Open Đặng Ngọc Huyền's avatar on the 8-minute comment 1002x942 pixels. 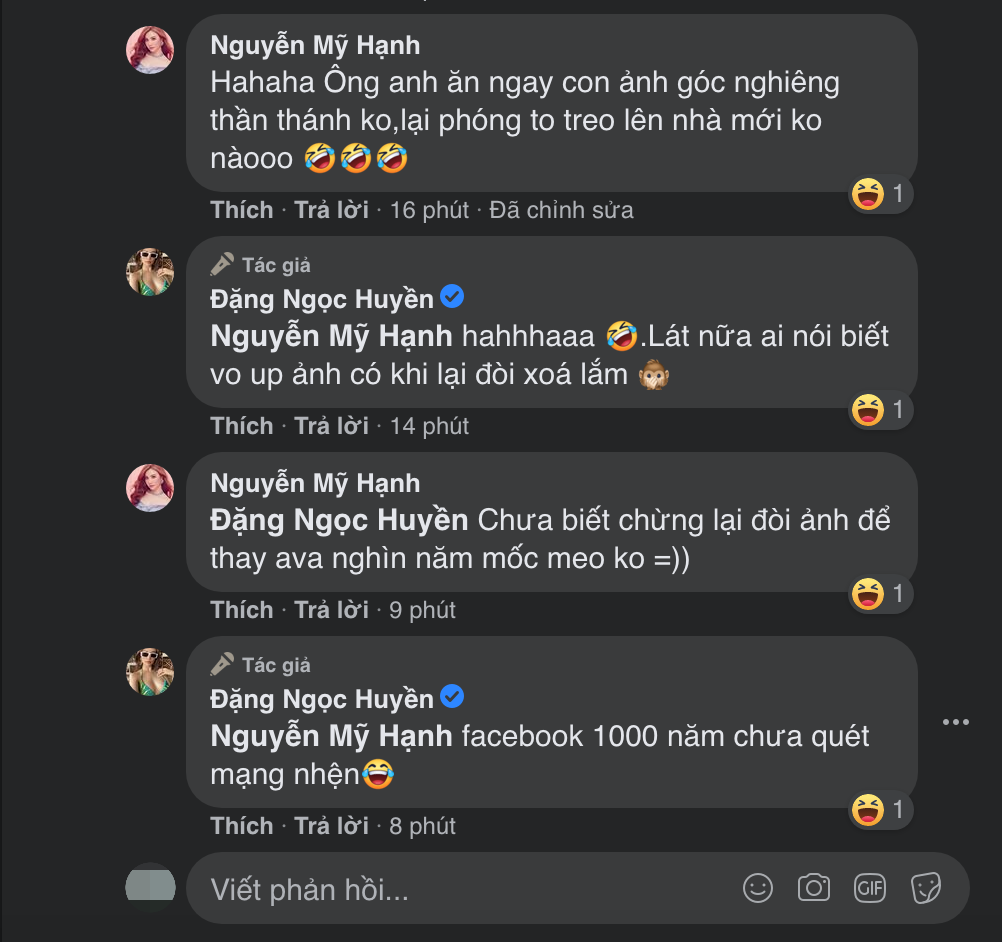(x=150, y=671)
